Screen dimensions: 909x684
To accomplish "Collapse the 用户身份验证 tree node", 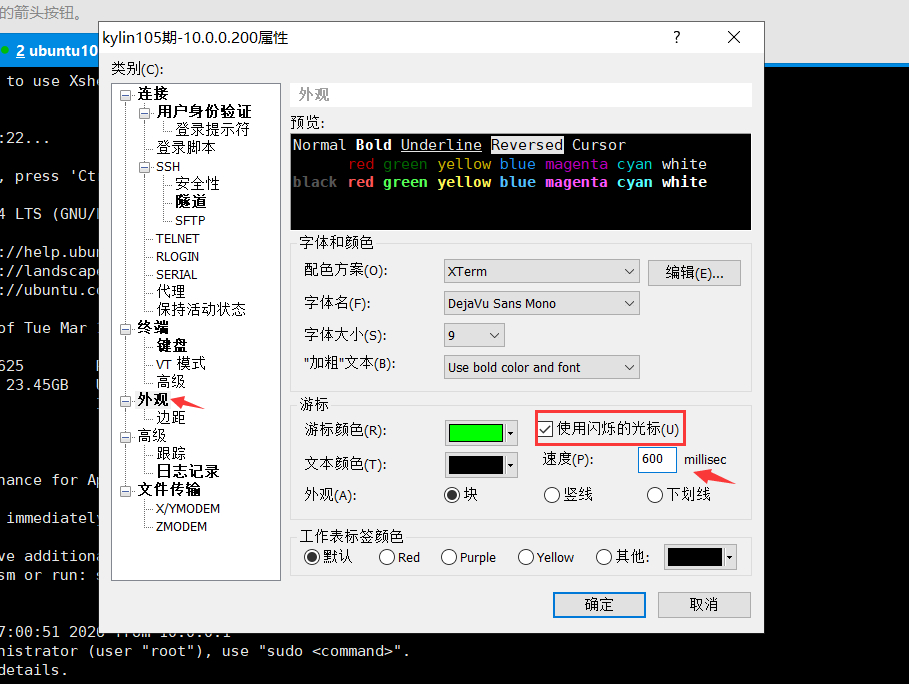I will click(144, 114).
